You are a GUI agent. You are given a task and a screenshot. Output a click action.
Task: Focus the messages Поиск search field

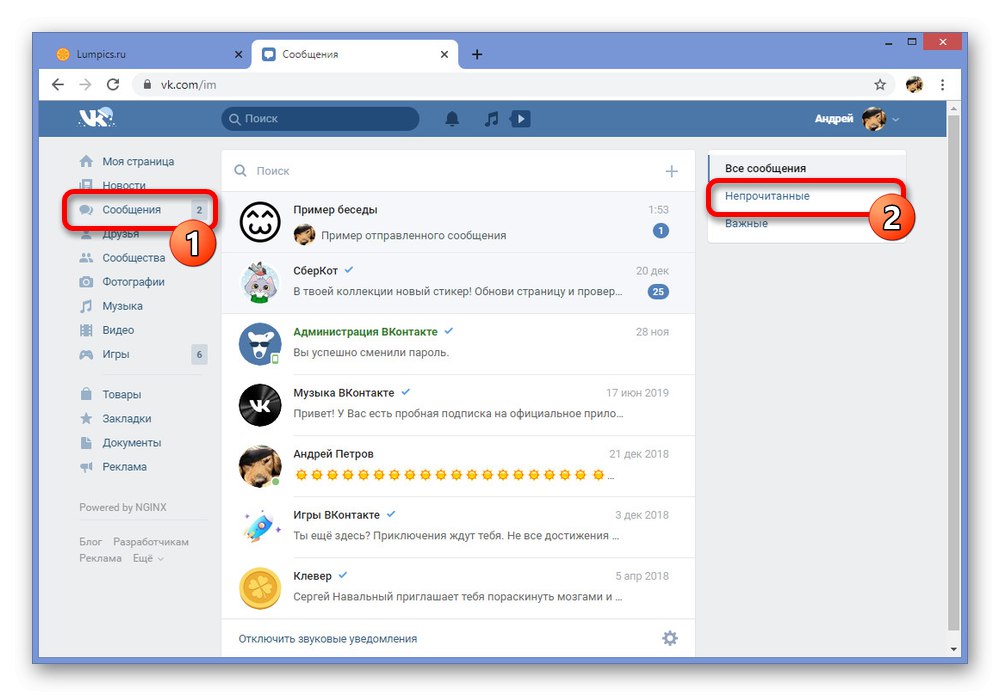click(x=446, y=171)
